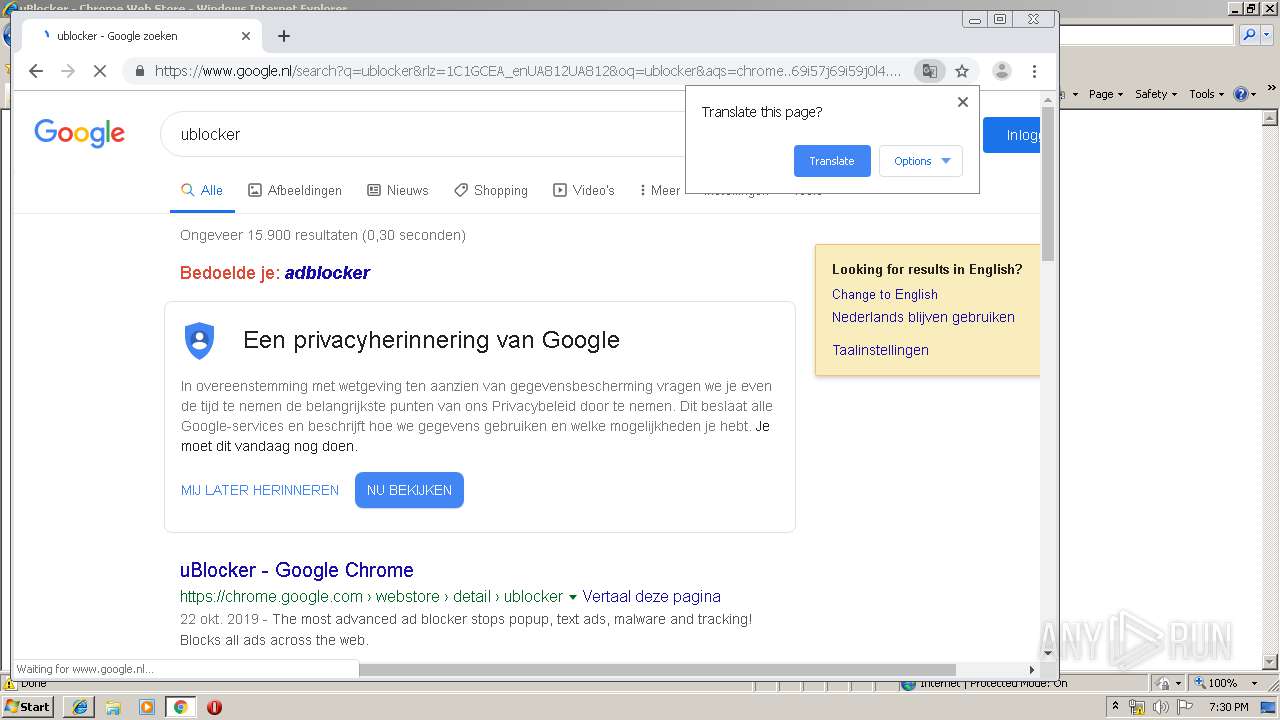The image size is (1280, 720).
Task: Open Windows Explorer folder in taskbar
Action: tap(113, 707)
